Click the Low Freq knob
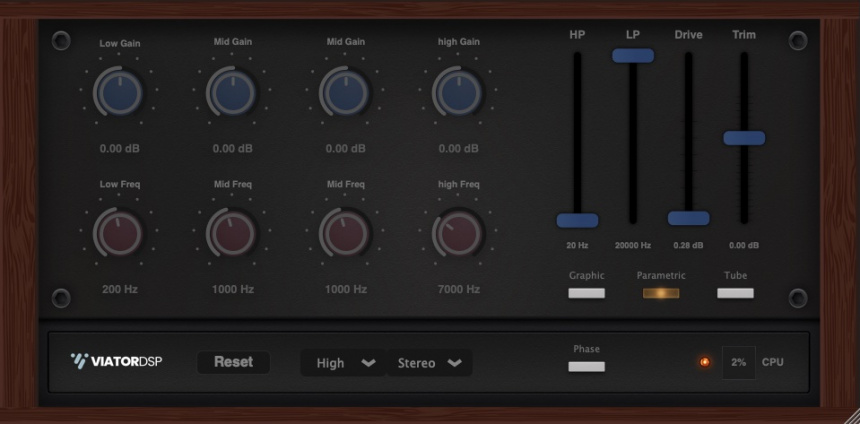 click(x=120, y=233)
